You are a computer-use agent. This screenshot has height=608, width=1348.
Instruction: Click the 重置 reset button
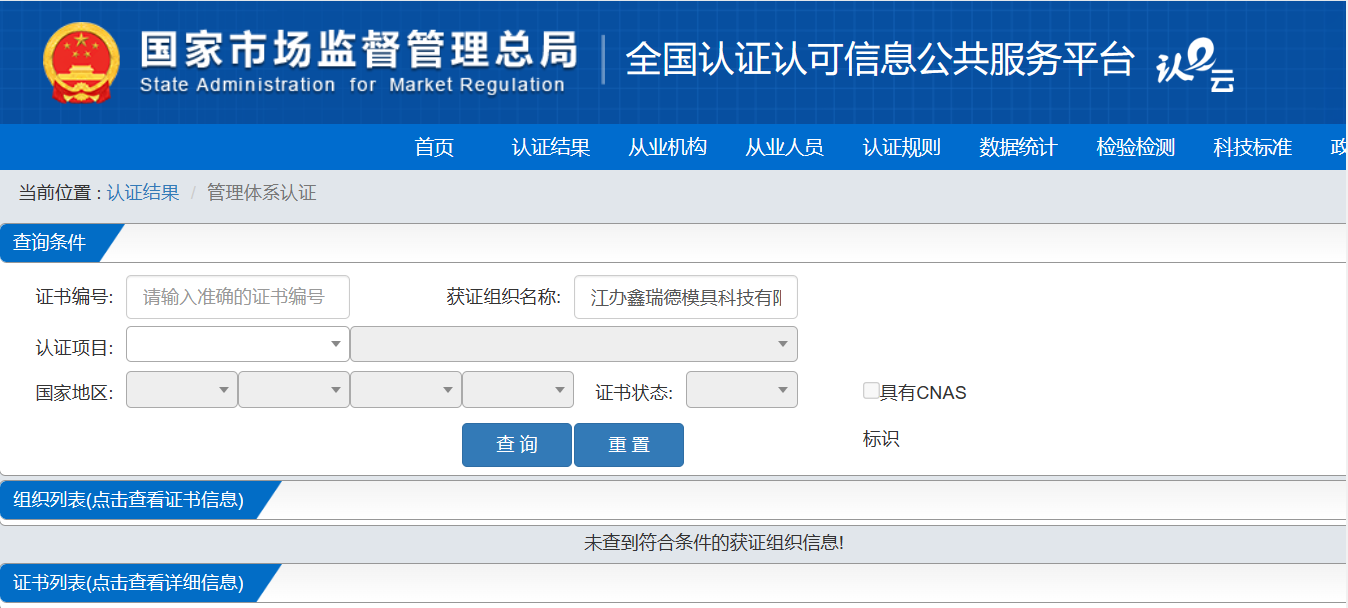coord(629,445)
